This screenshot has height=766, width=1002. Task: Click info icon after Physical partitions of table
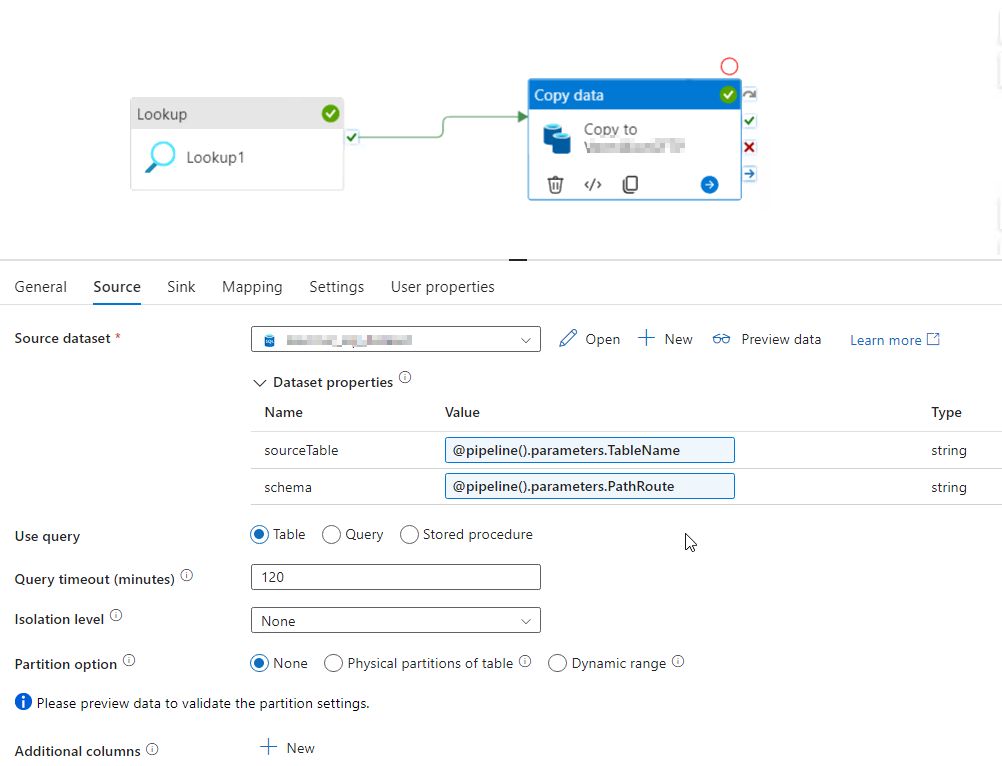[525, 661]
